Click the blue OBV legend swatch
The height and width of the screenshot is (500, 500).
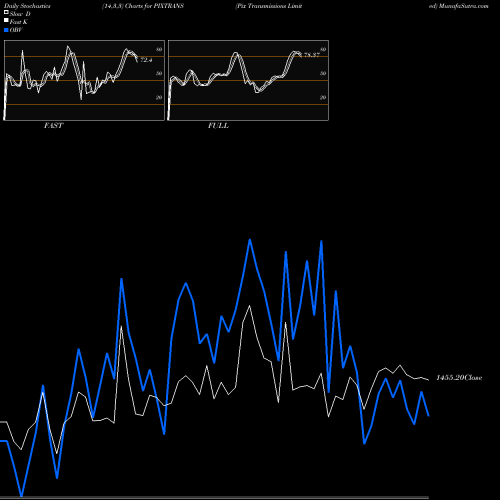(6, 30)
